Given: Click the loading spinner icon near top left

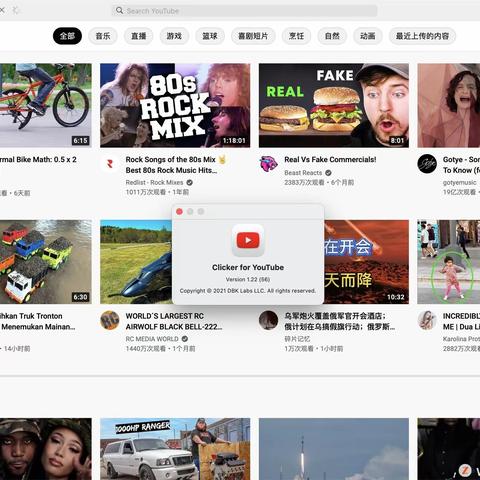Looking at the screenshot, I should tap(15, 10).
